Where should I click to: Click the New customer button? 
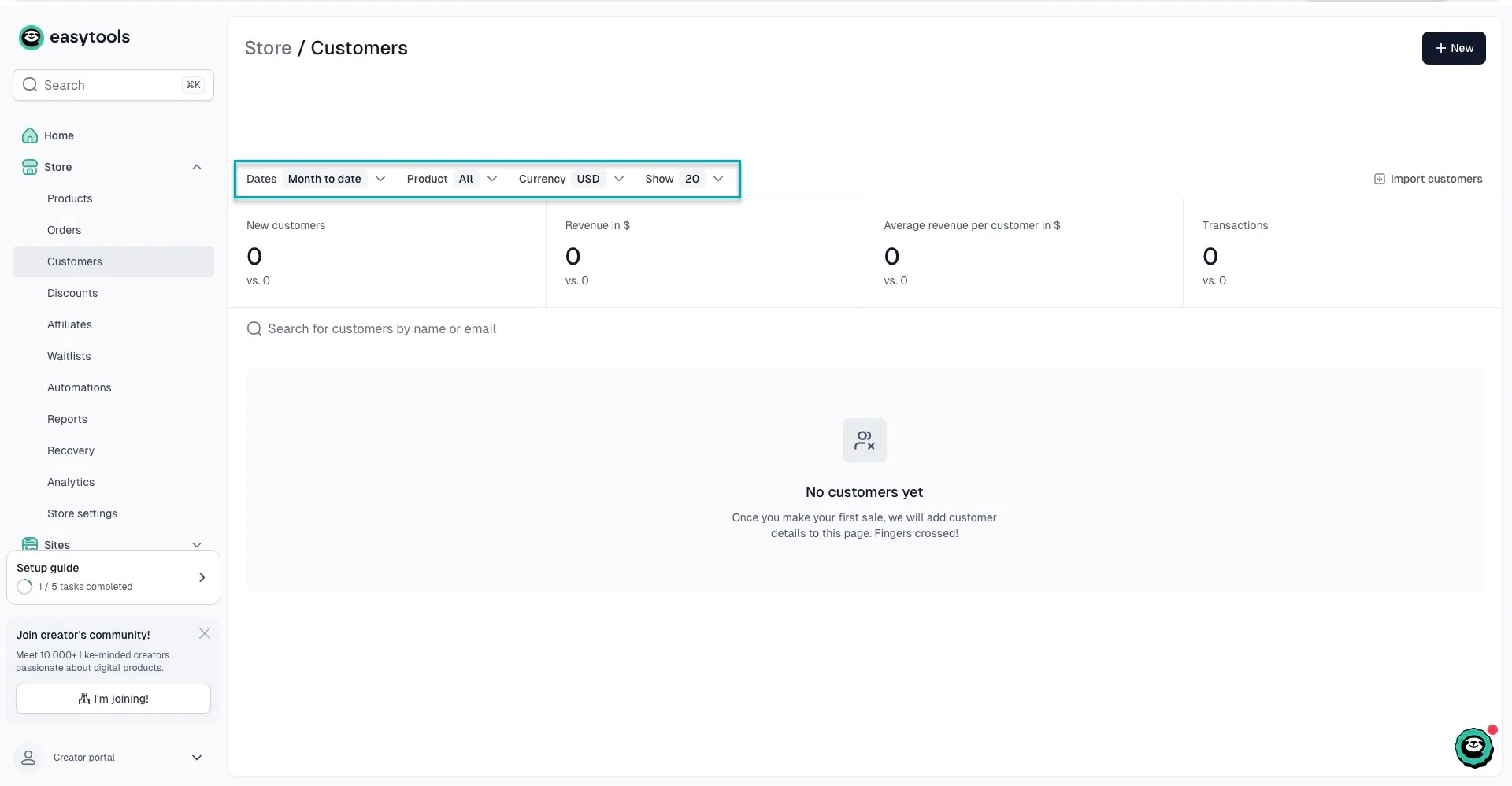[x=1454, y=48]
